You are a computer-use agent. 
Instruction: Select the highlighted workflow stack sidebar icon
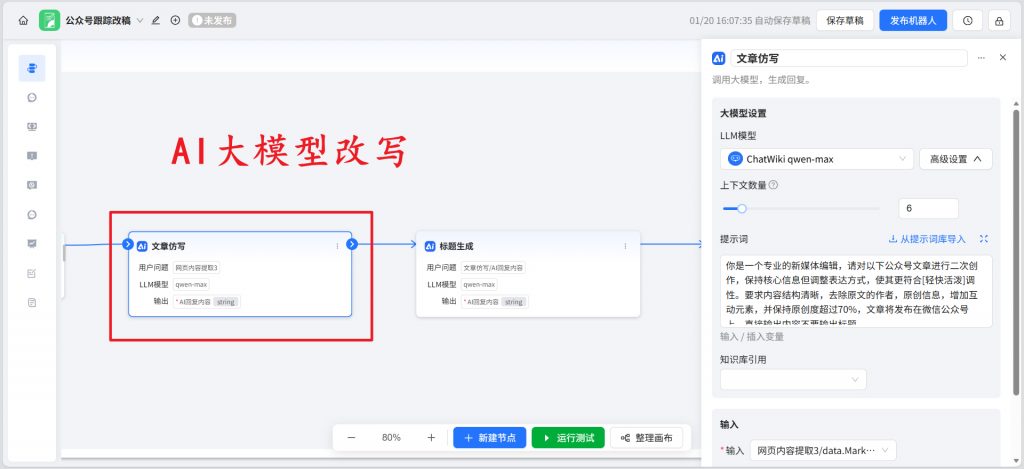(x=32, y=68)
